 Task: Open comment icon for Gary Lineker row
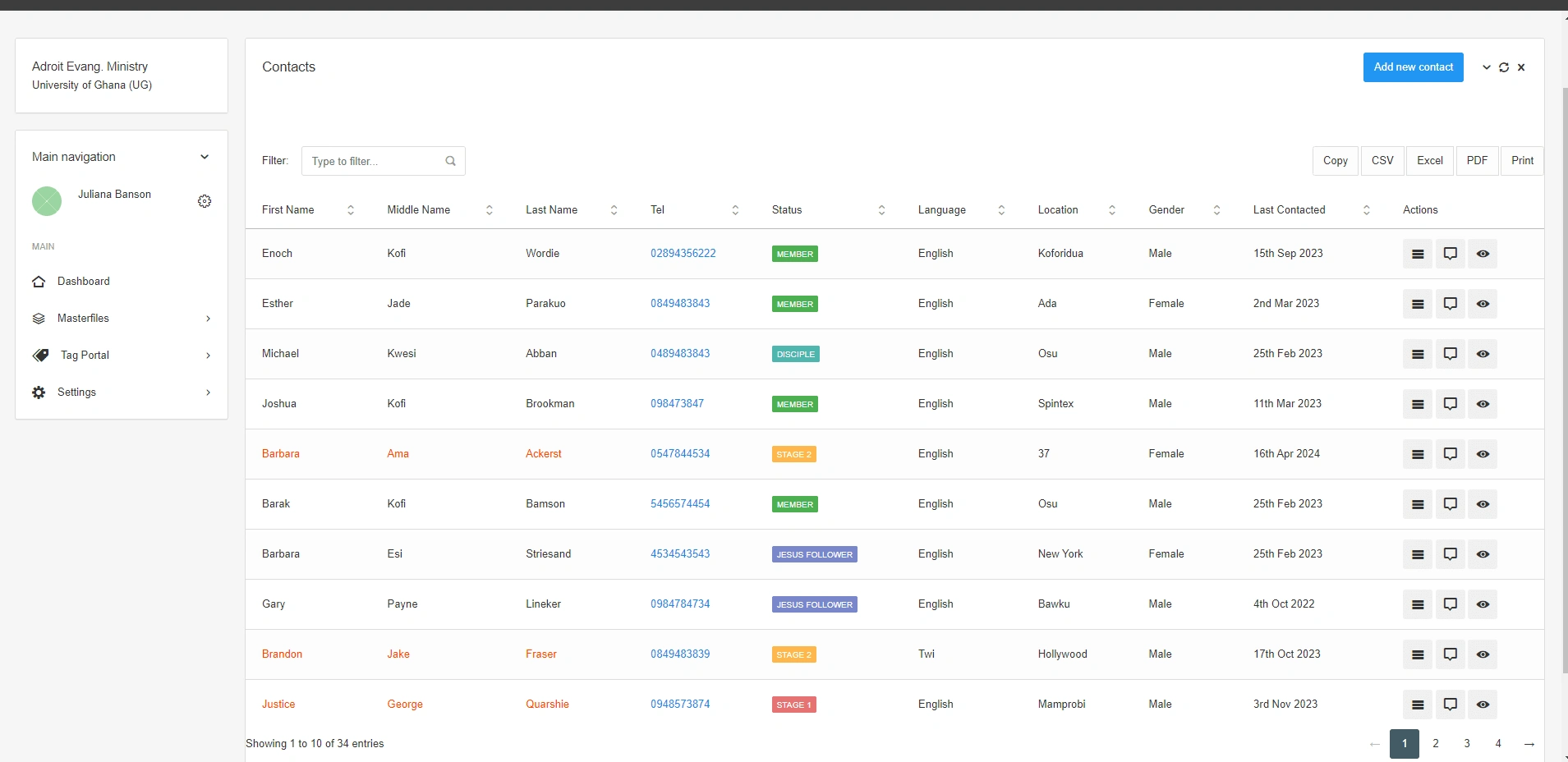point(1451,604)
